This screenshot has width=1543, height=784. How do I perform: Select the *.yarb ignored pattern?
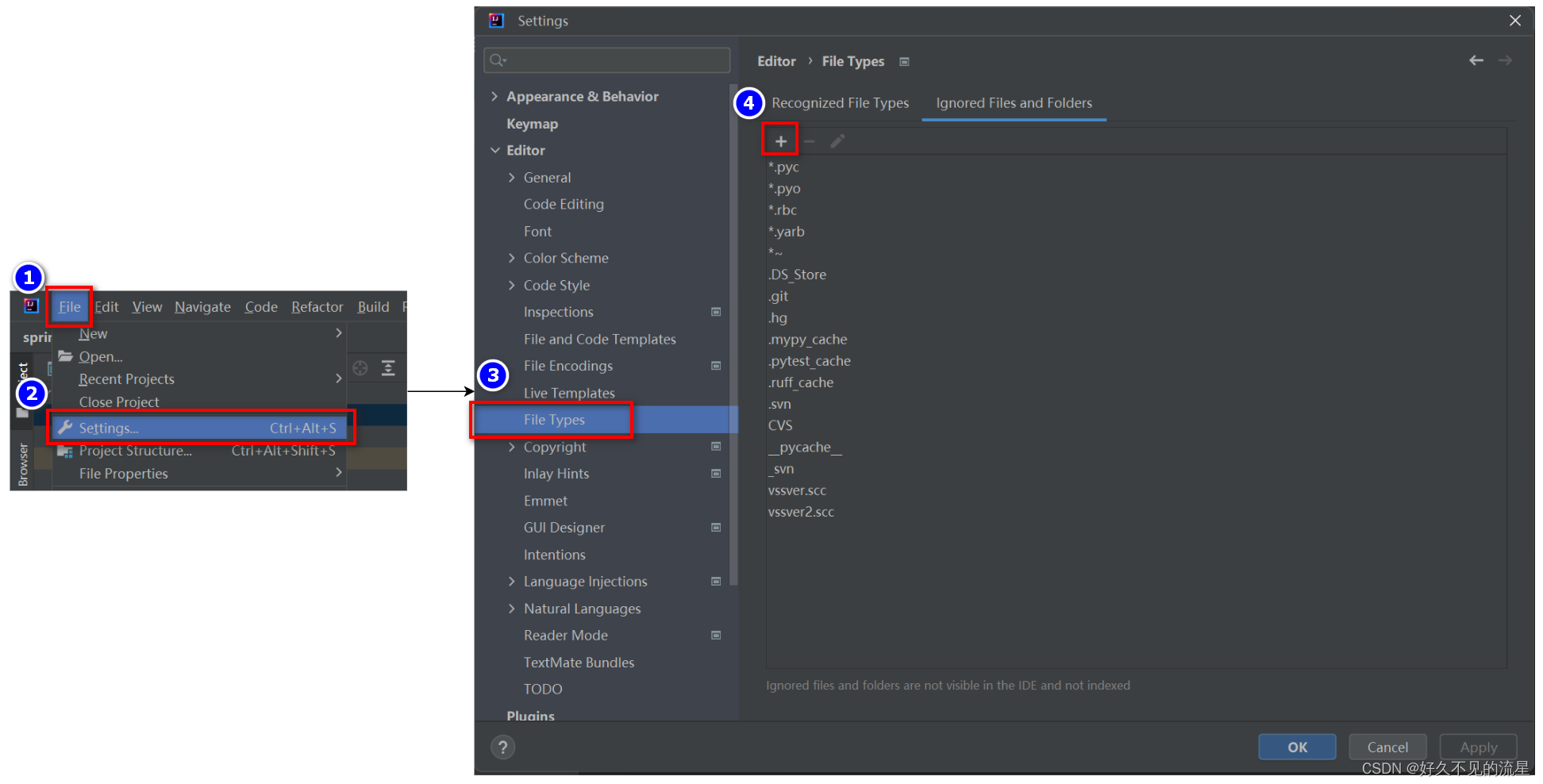pyautogui.click(x=786, y=232)
